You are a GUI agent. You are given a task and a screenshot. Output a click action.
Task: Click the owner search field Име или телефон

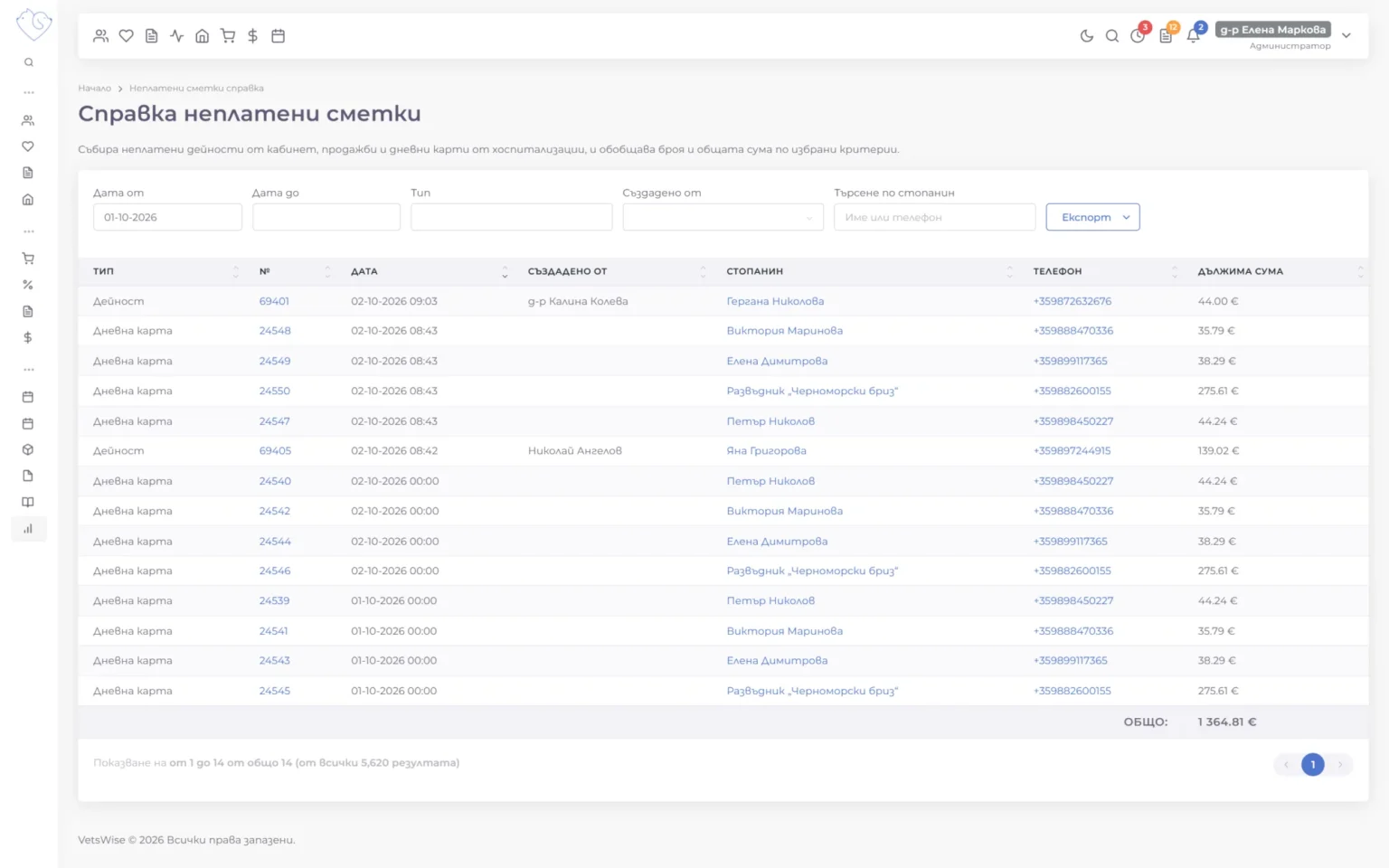point(934,217)
